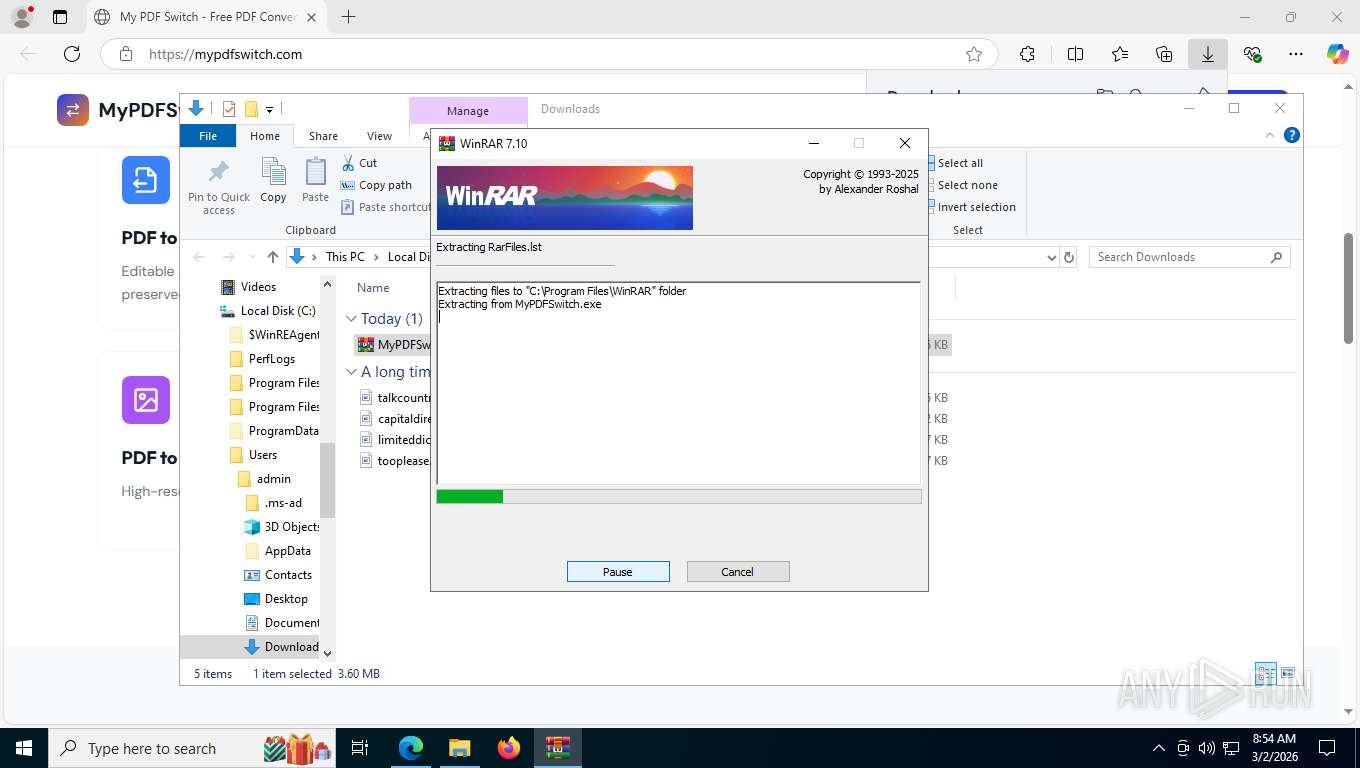Click 'Extracting from MyPDFSwitch.exe' log line
This screenshot has width=1360, height=768.
pos(519,304)
